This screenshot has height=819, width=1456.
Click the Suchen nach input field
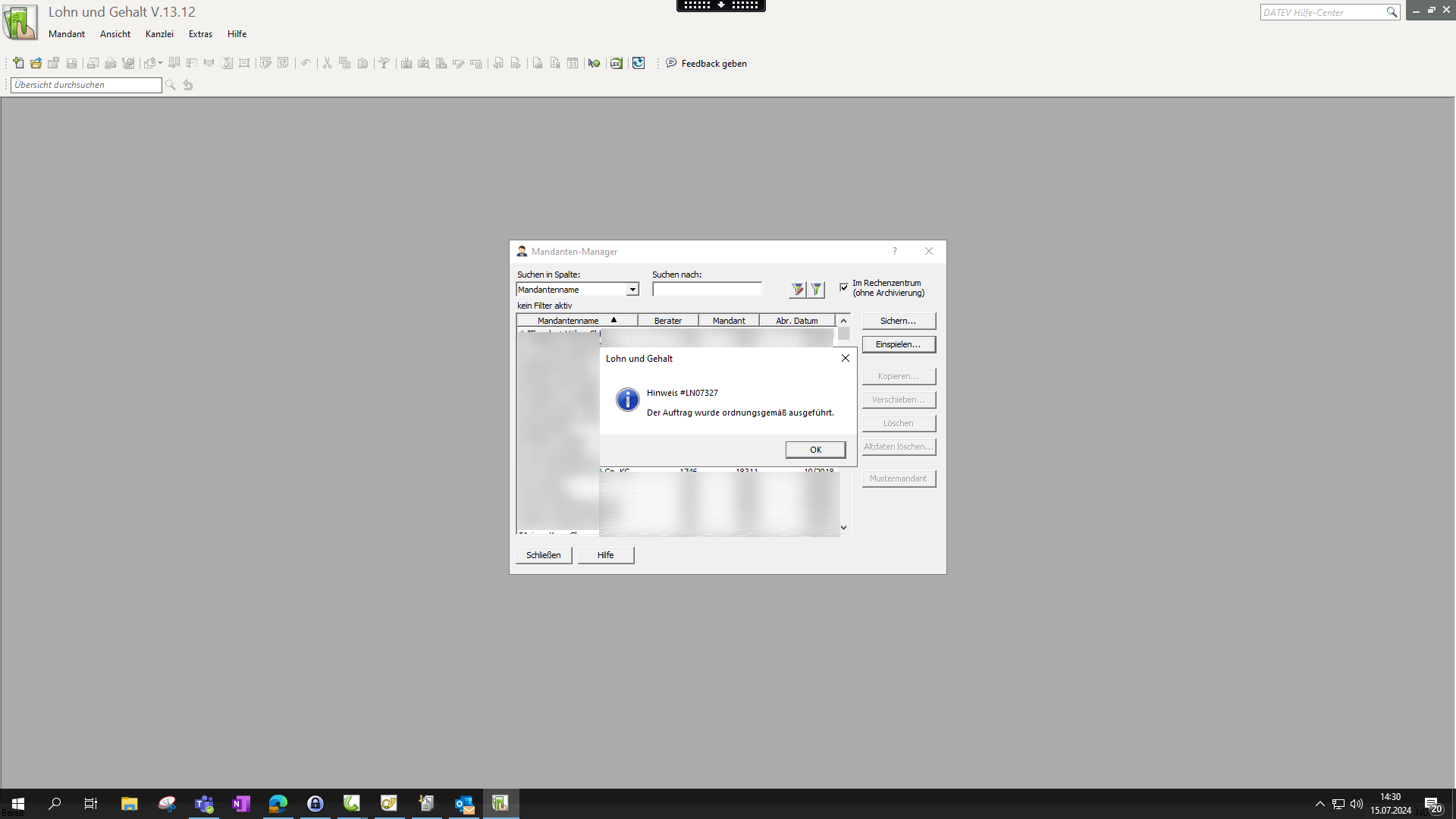coord(706,290)
